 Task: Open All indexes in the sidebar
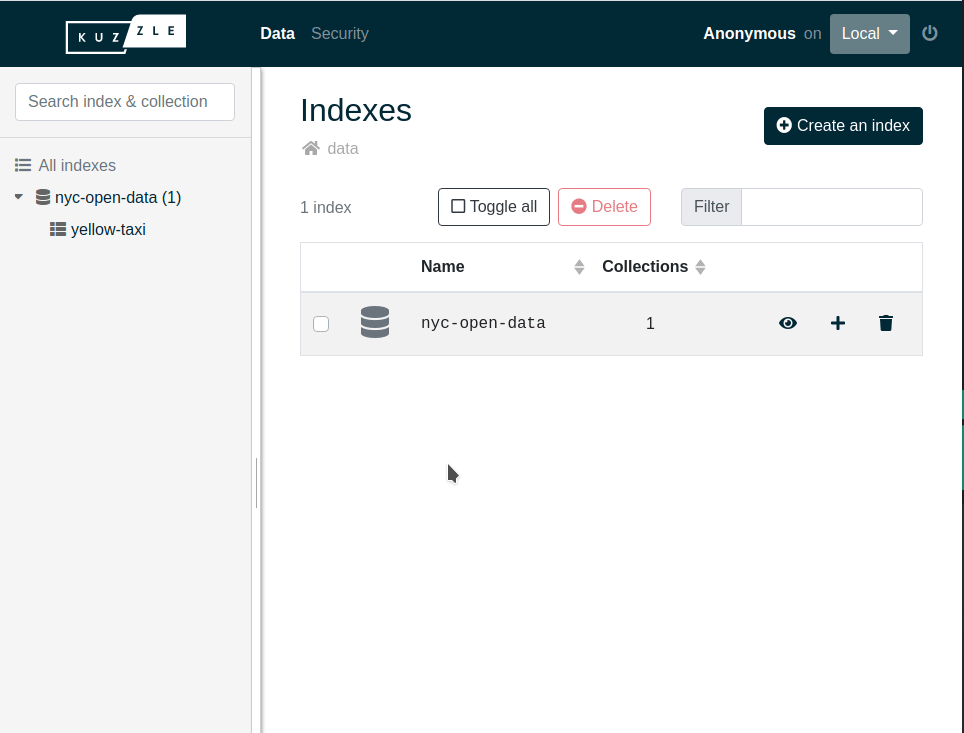[77, 165]
